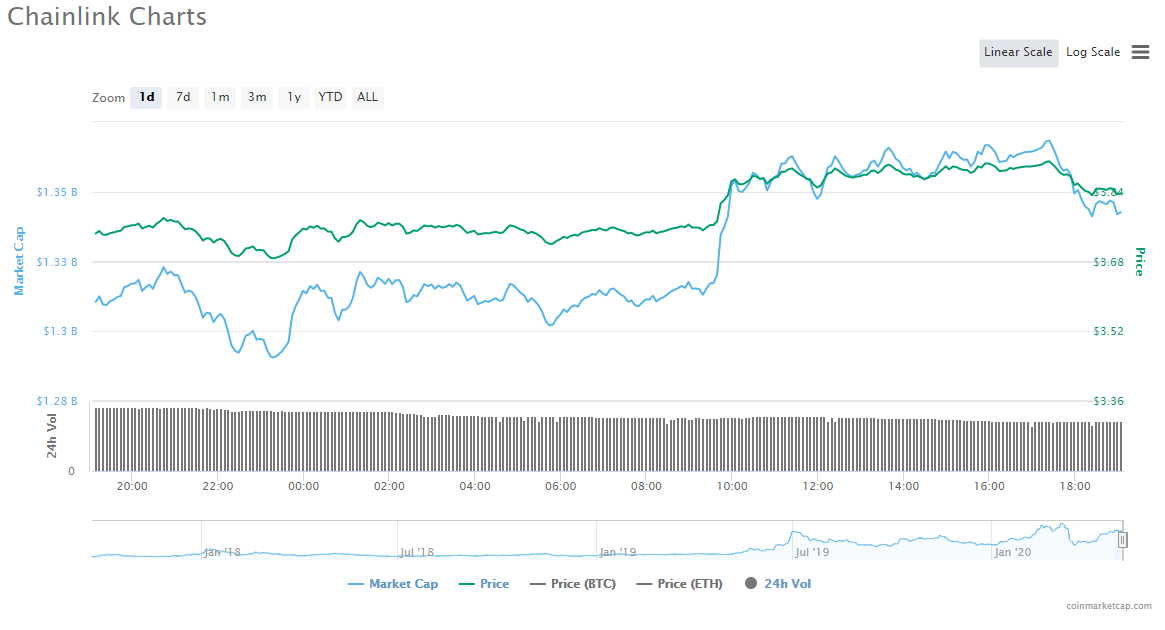
Task: Click the 00:00 time axis label
Action: [303, 487]
